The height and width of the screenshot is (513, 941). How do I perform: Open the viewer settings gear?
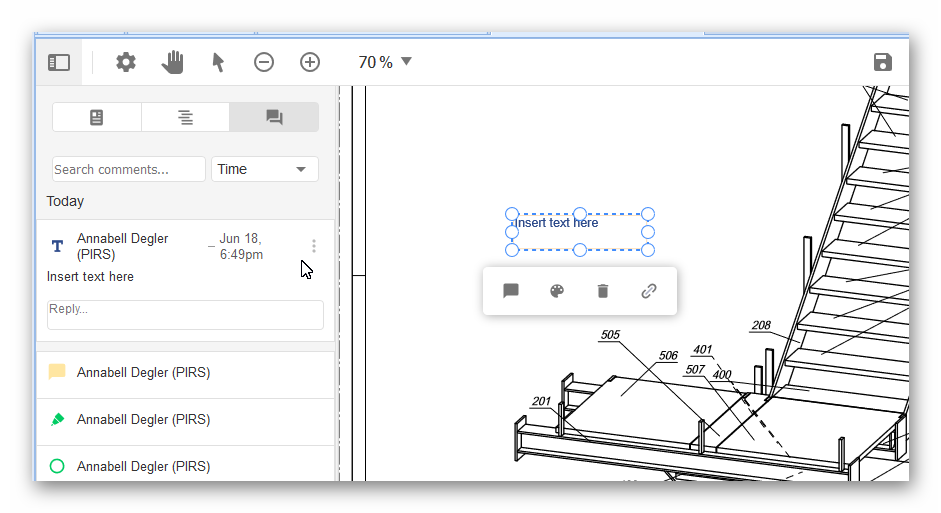125,62
